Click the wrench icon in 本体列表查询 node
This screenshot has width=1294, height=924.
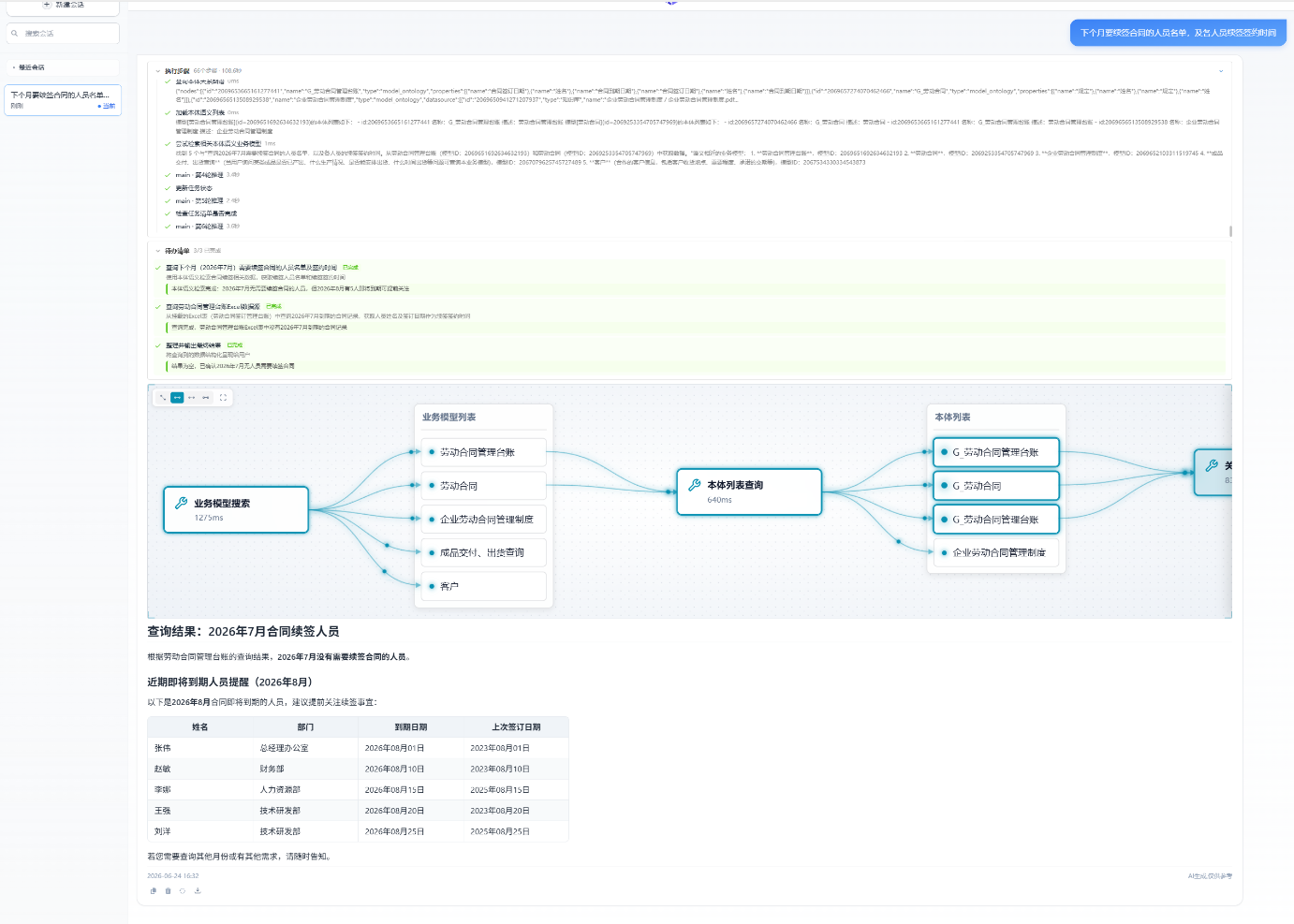[695, 485]
